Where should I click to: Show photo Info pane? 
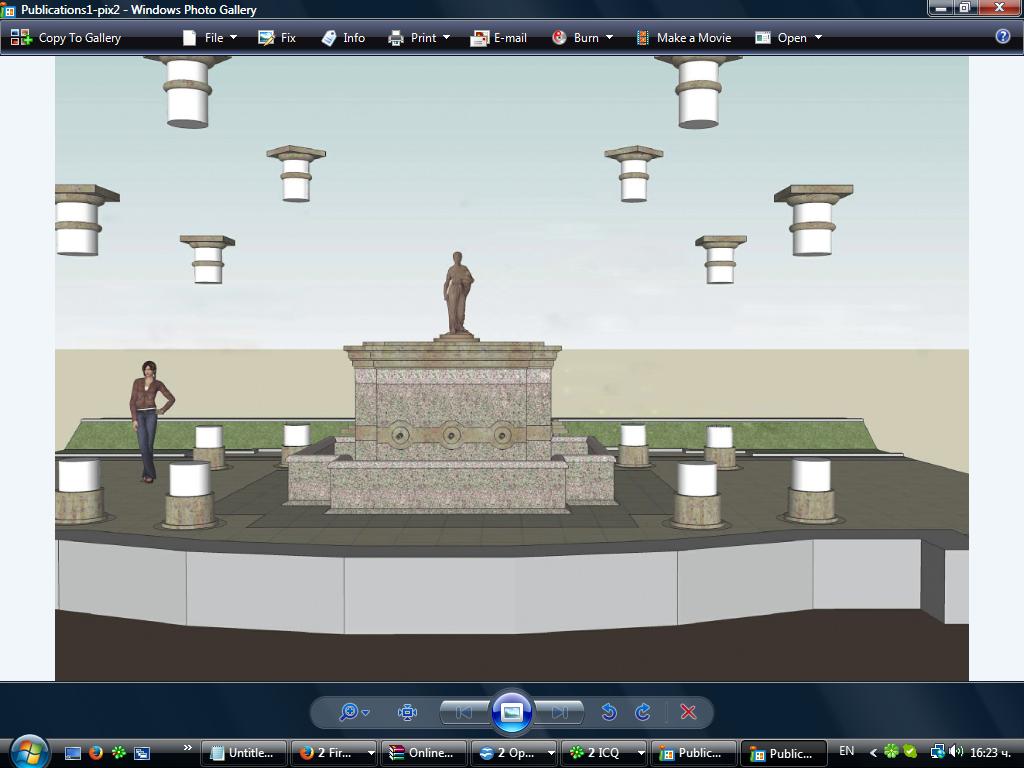[344, 38]
